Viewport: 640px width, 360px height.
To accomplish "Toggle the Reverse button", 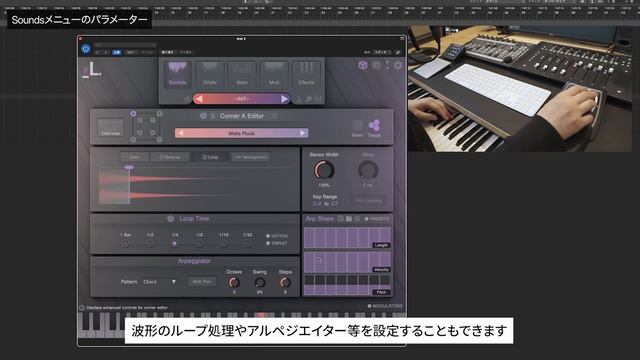I will pos(170,157).
